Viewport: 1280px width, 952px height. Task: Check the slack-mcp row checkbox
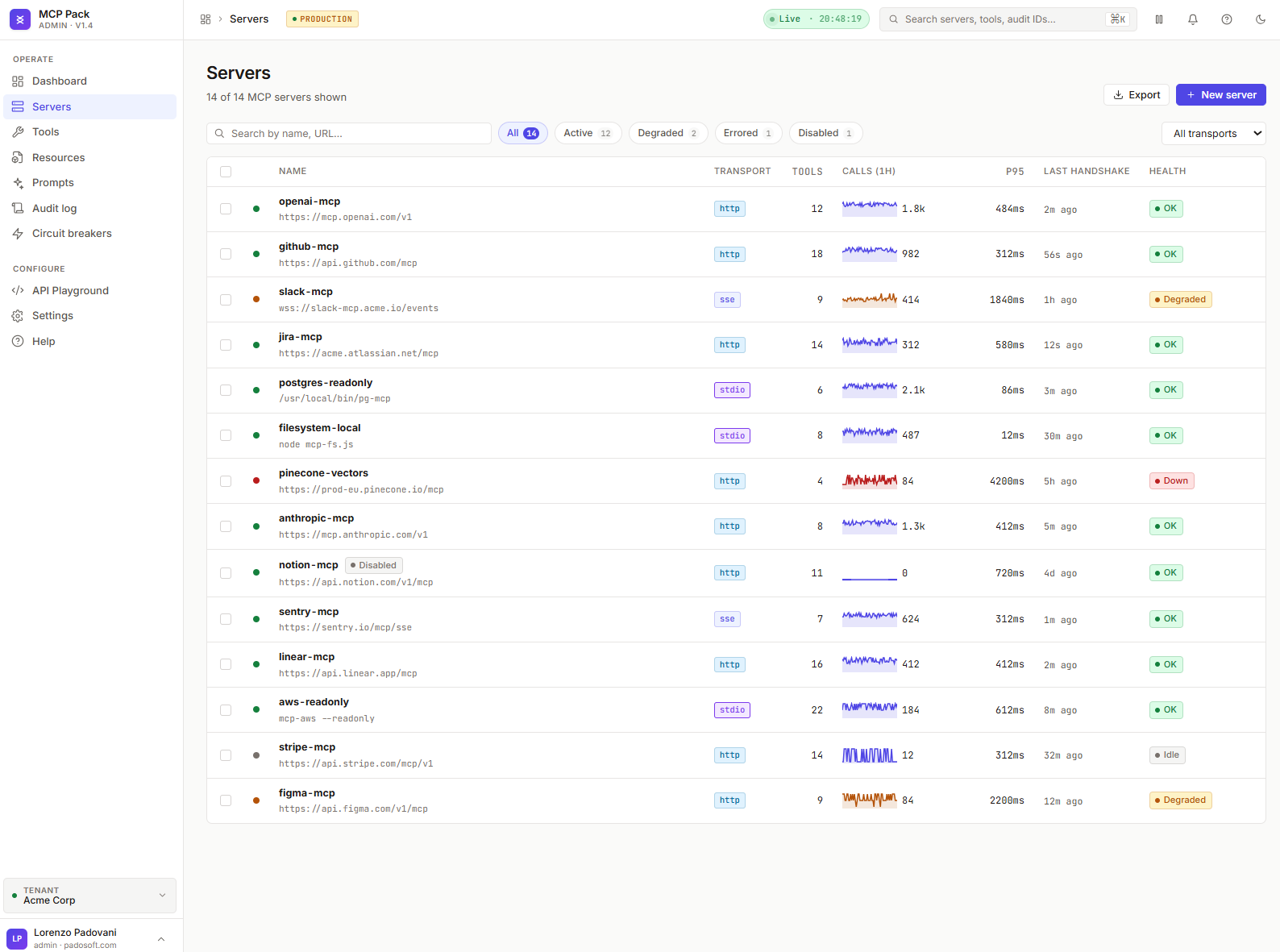click(x=226, y=300)
